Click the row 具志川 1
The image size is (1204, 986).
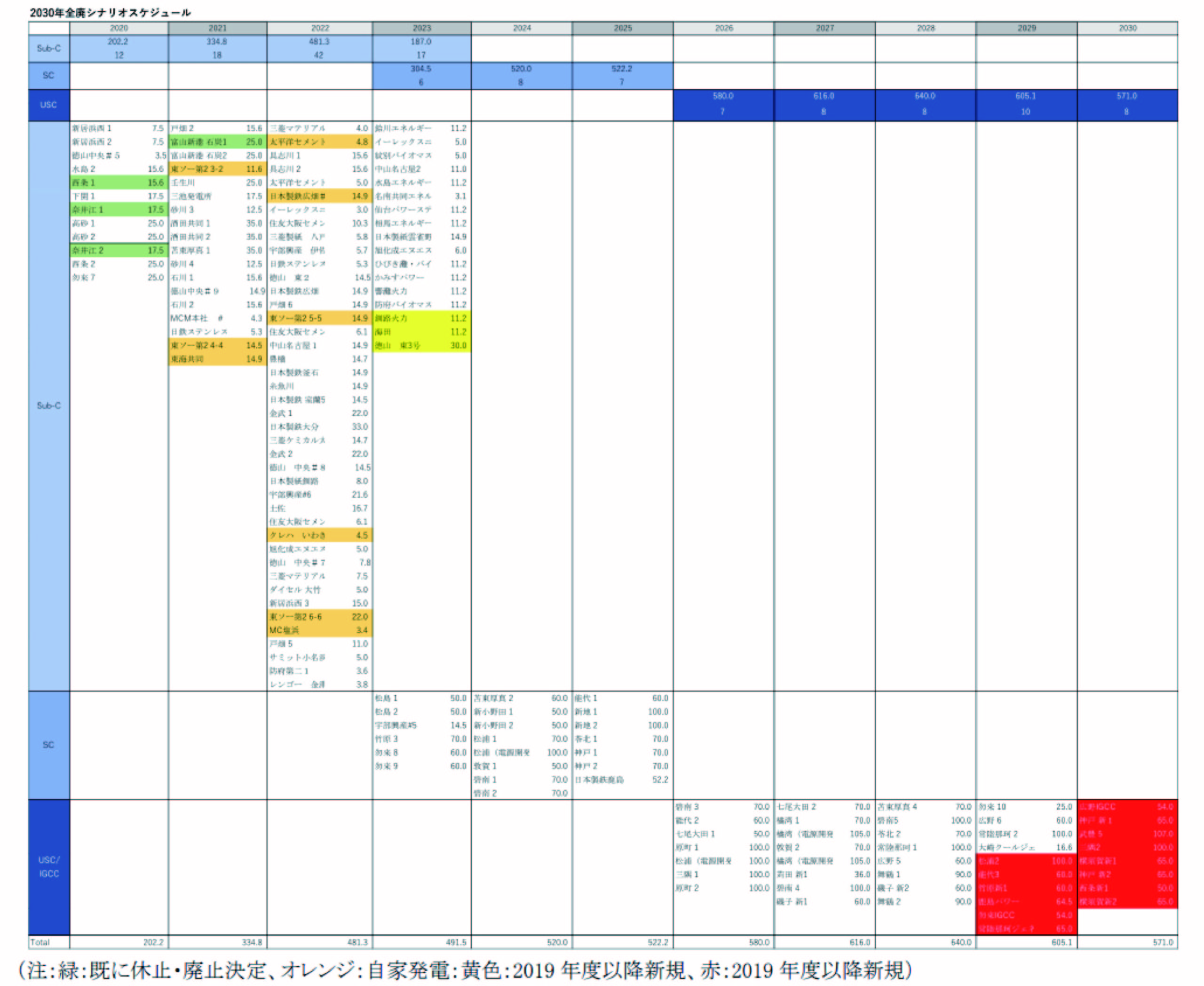tap(320, 155)
